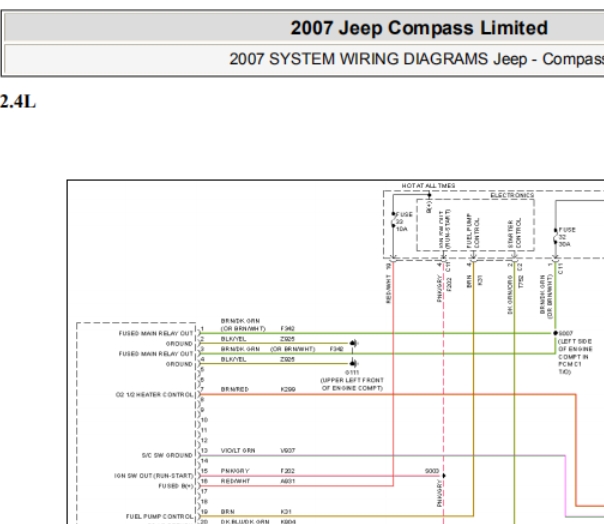
Task: Click the 'FUSED B(+)' pin label
Action: pos(176,486)
